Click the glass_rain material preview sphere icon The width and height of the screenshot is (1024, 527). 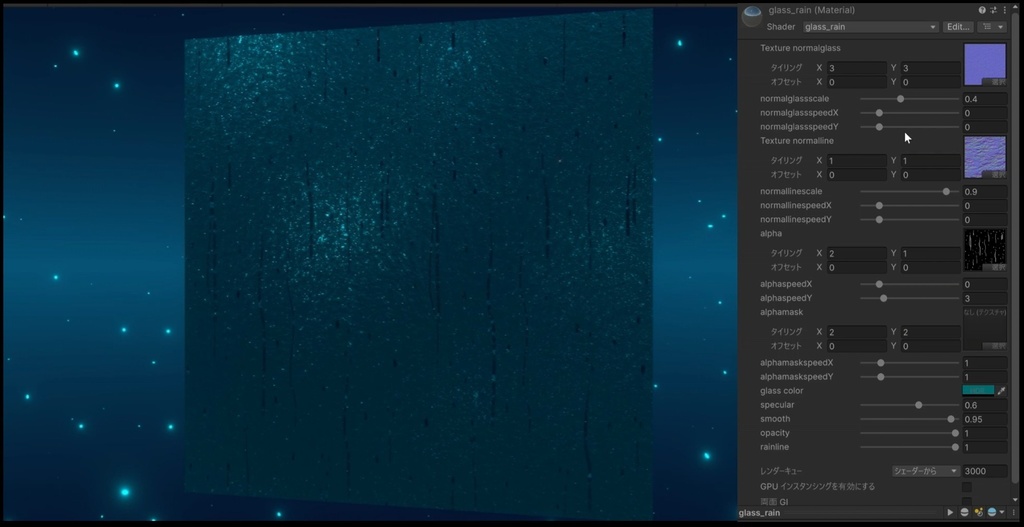pyautogui.click(x=752, y=16)
